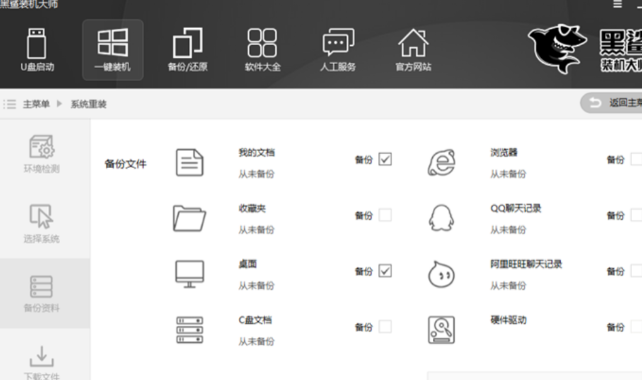Click the 硬件驱动 label
The height and width of the screenshot is (380, 642).
click(x=509, y=320)
